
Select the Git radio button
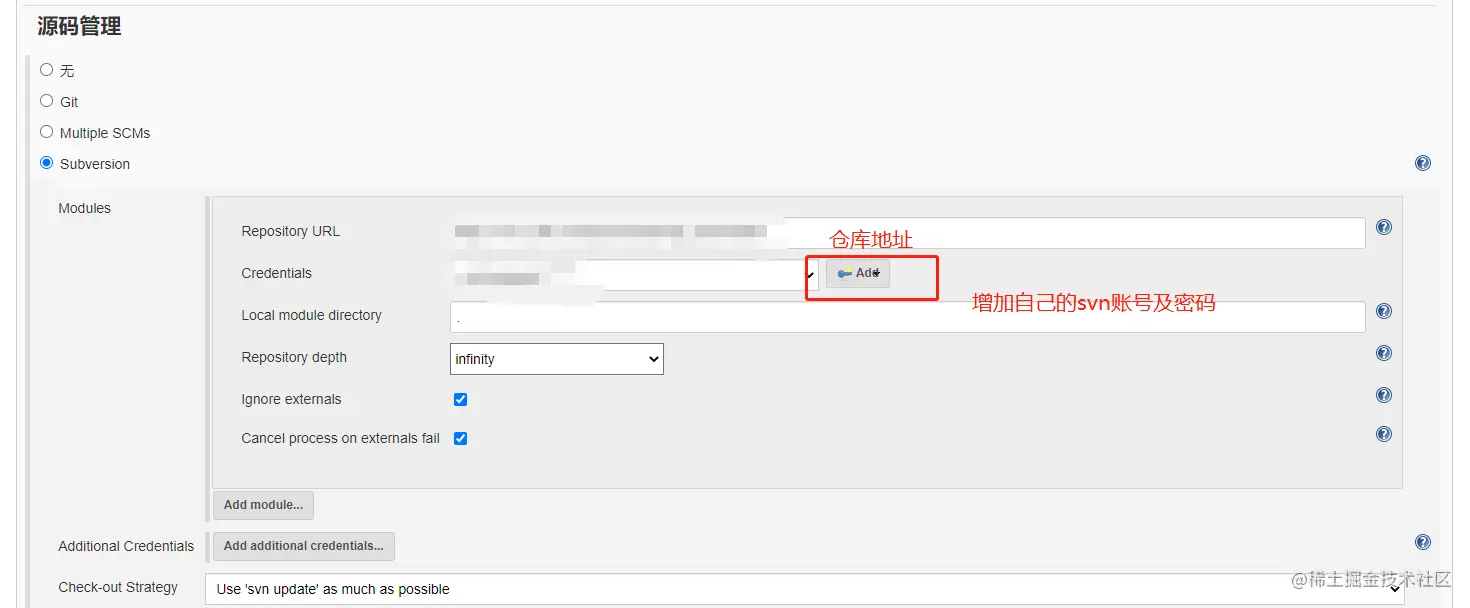pyautogui.click(x=46, y=100)
